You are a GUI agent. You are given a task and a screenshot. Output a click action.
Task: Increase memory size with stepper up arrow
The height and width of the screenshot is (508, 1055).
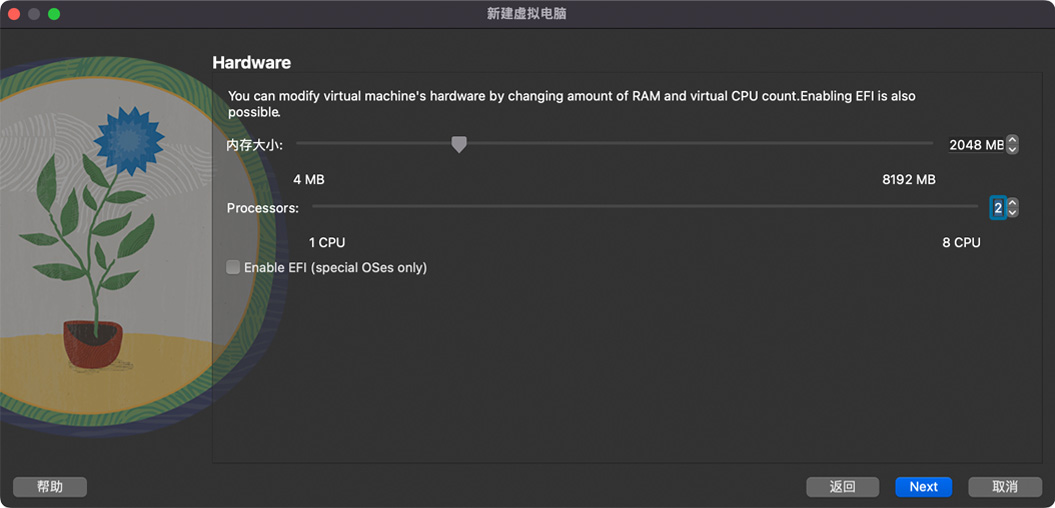click(x=1012, y=140)
